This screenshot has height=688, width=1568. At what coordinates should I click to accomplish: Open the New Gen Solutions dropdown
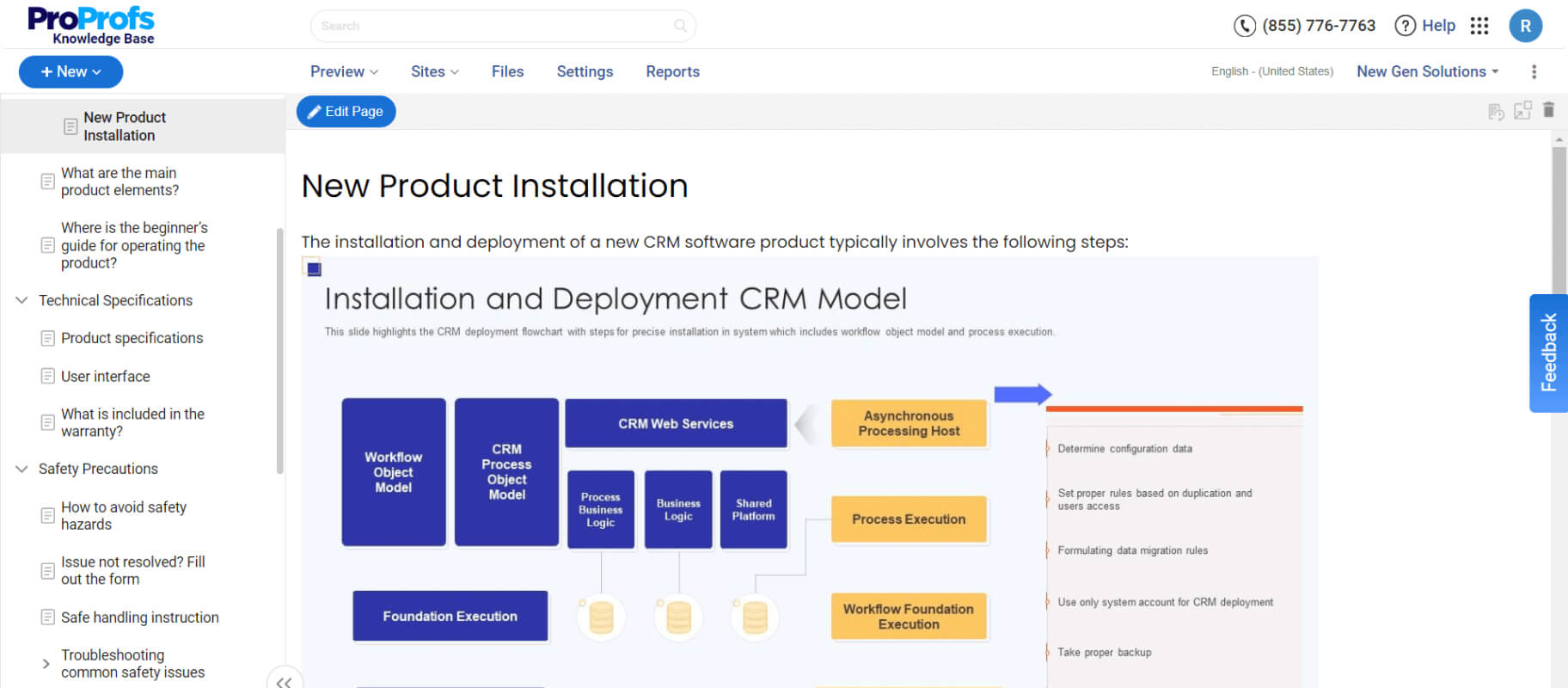(x=1428, y=71)
